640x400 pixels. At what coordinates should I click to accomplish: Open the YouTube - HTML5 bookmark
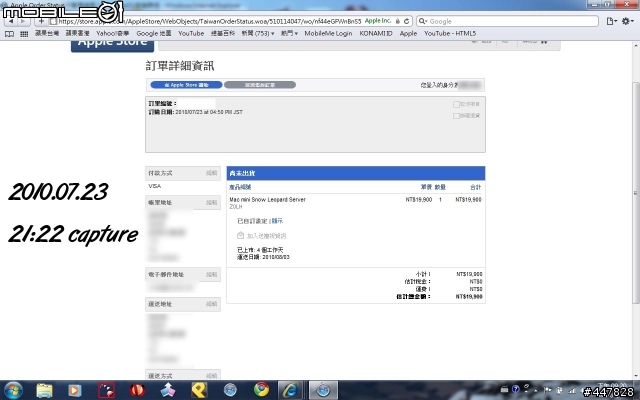coord(450,33)
